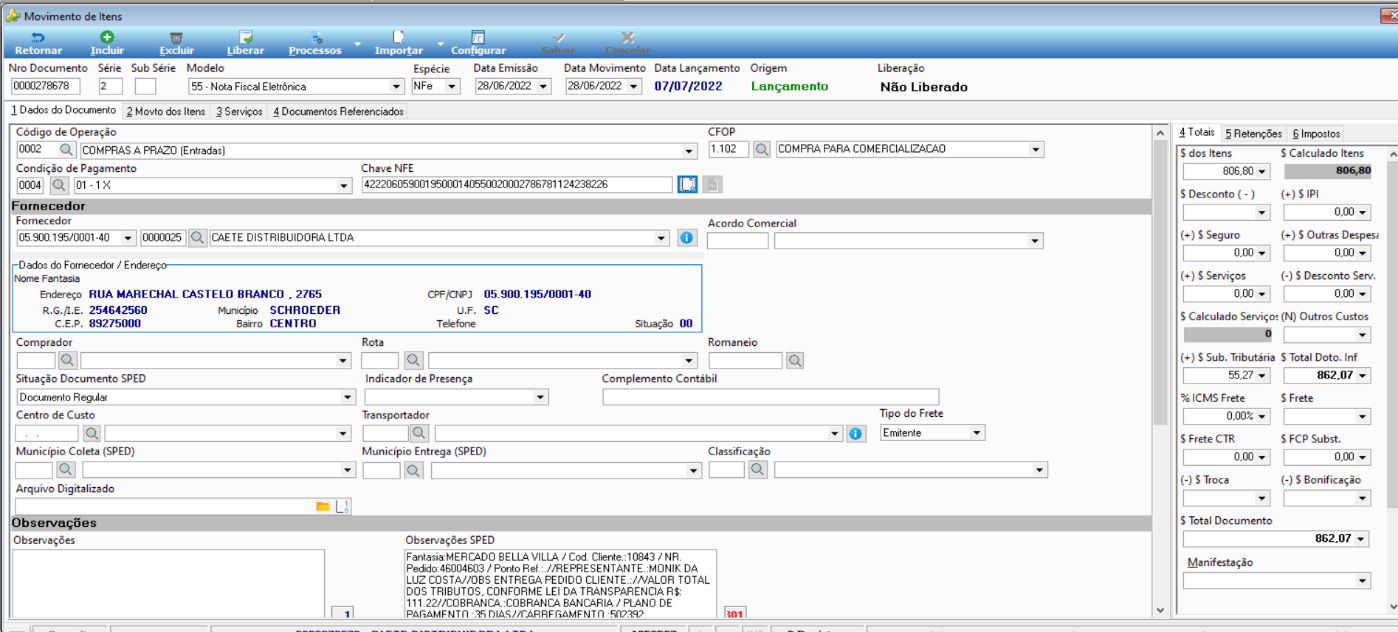The height and width of the screenshot is (632, 1398).
Task: Click the Configurar toolbar button
Action: 478,43
